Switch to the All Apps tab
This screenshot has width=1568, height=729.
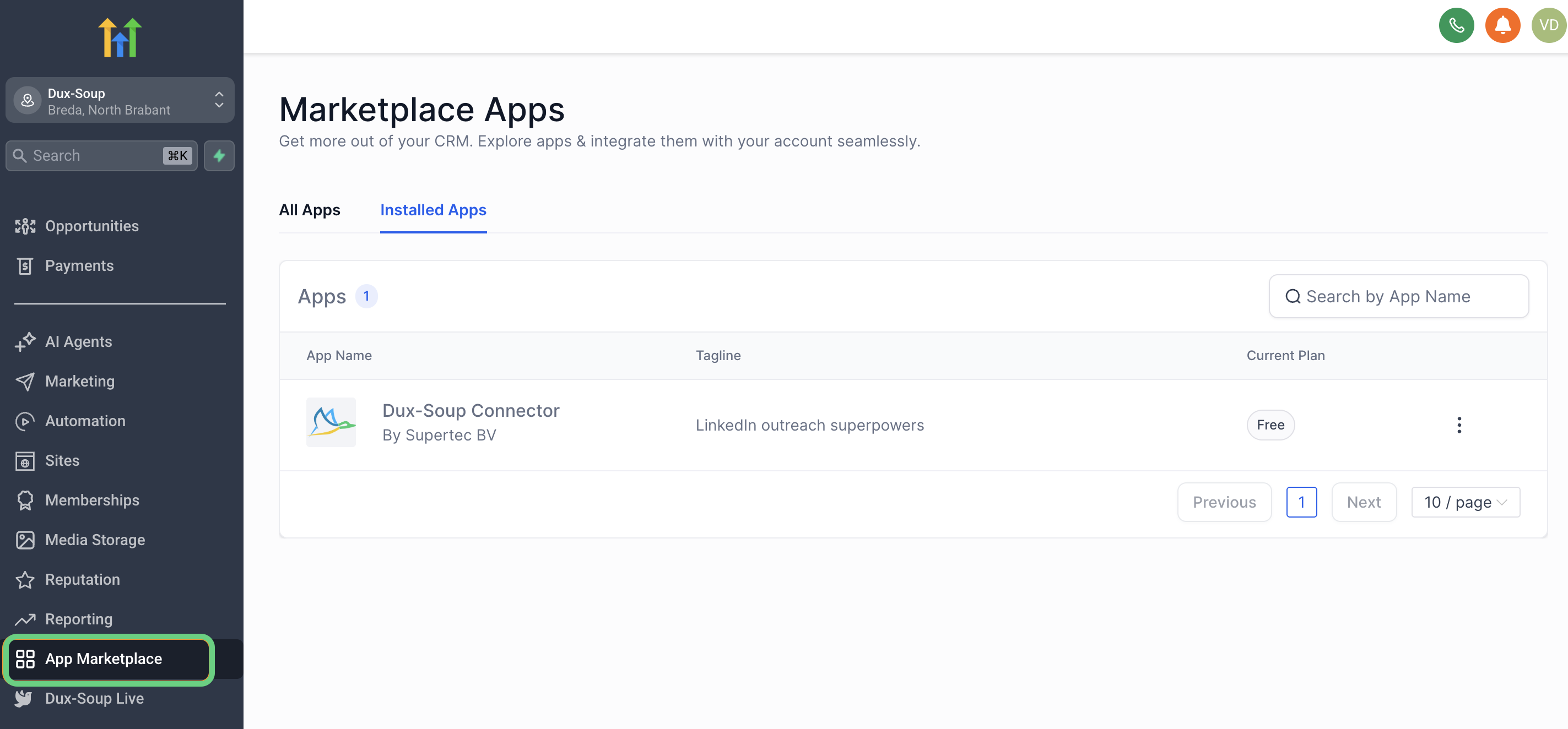309,209
